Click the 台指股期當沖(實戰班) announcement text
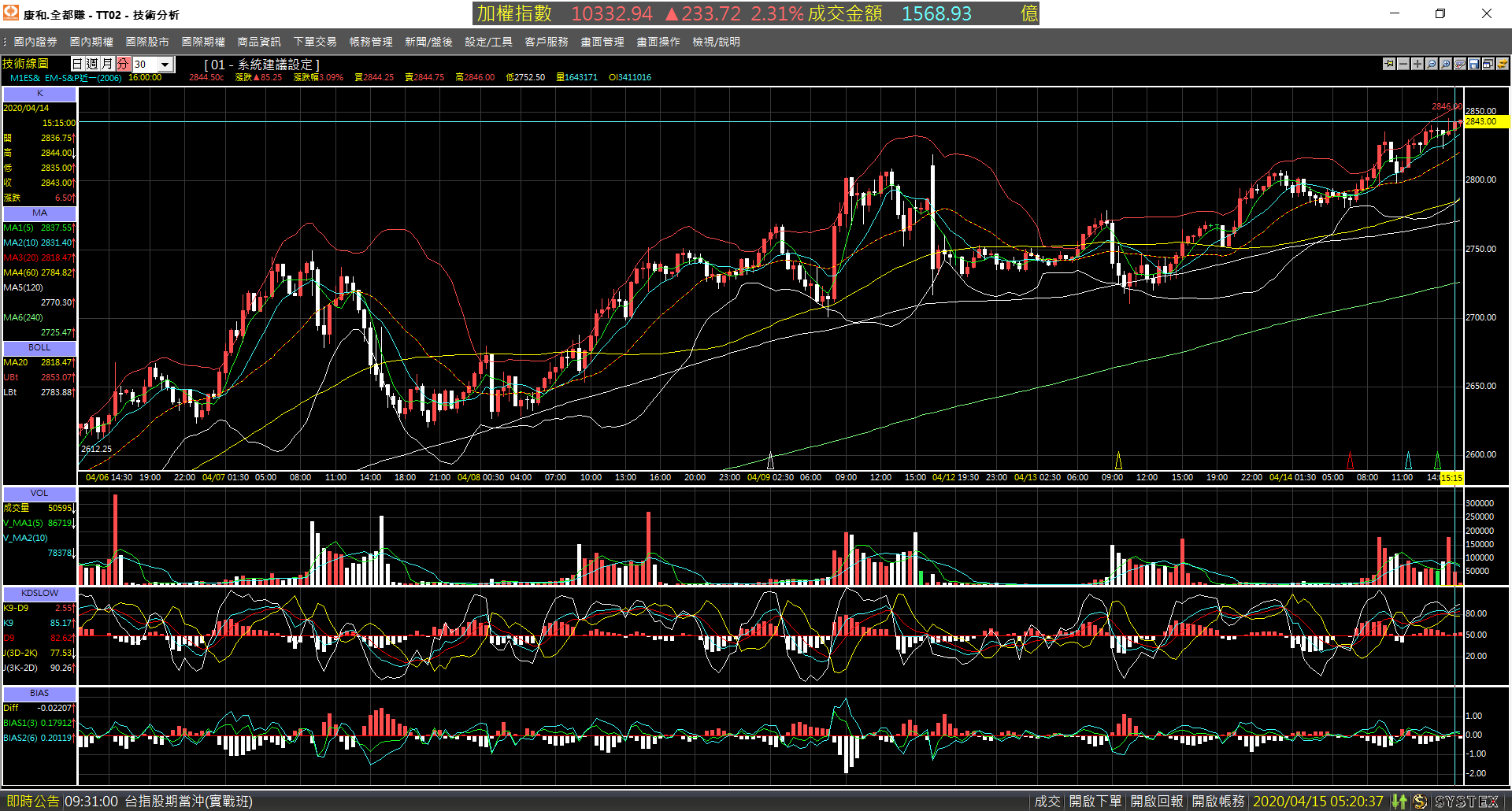Image resolution: width=1512 pixels, height=811 pixels. pyautogui.click(x=189, y=802)
